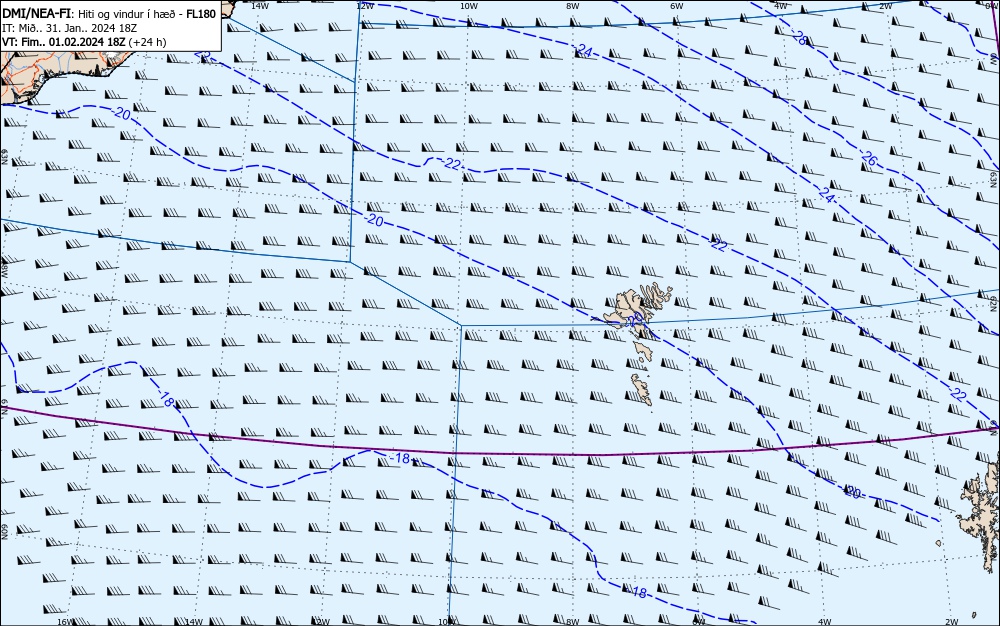
Task: Click the '12W' longitude label on top edge
Action: pyautogui.click(x=364, y=6)
